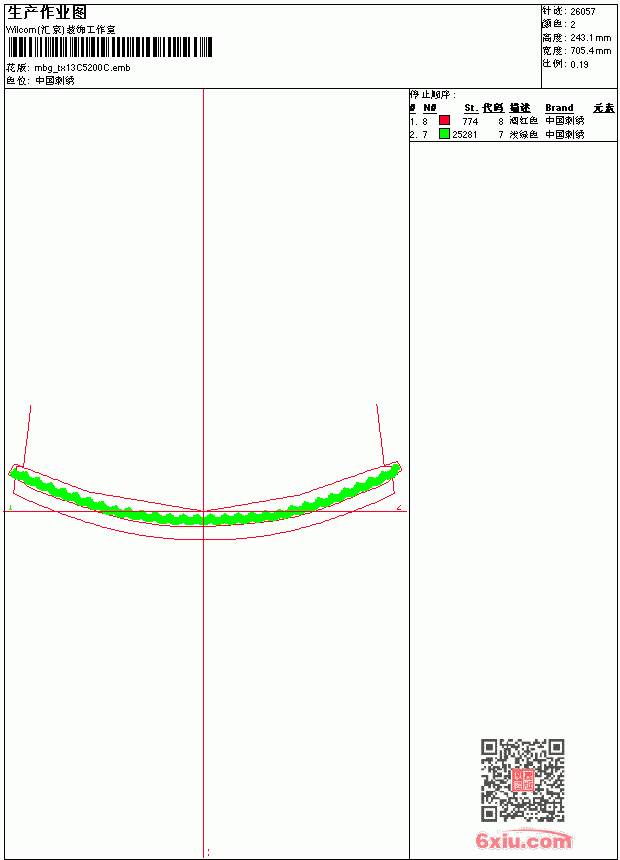Select the stitch count cell 25281
Screen dimensions: 620x860
(465, 134)
